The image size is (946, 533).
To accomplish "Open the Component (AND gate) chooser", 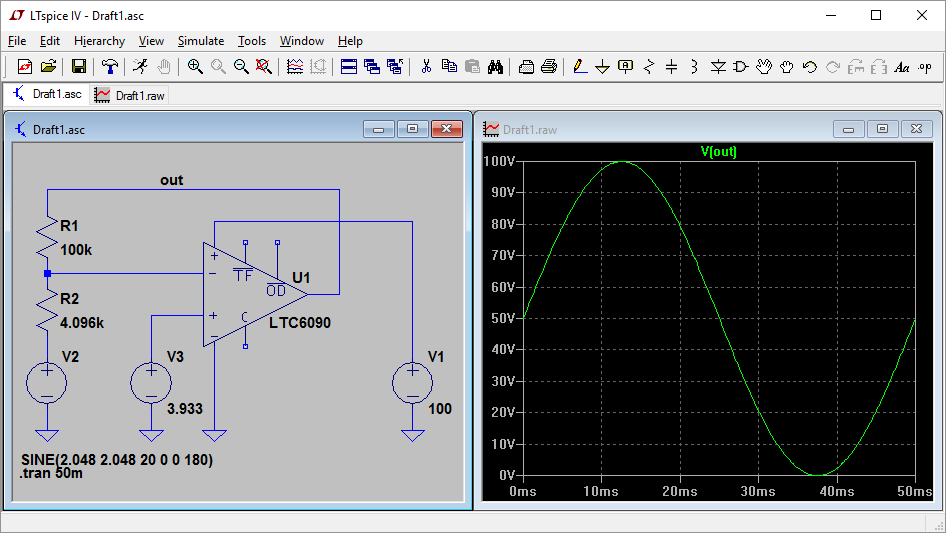I will (741, 66).
